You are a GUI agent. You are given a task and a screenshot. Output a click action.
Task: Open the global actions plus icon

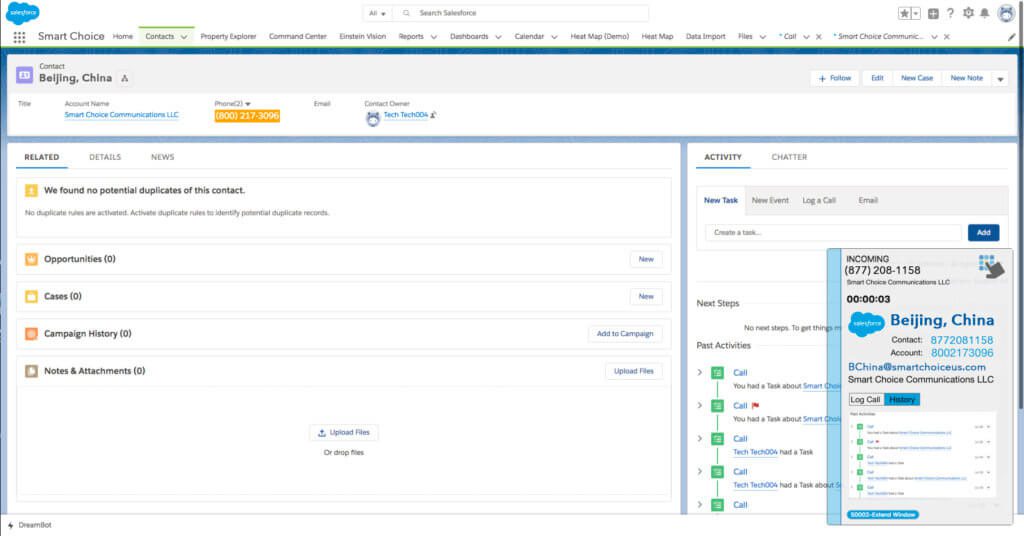(x=933, y=13)
